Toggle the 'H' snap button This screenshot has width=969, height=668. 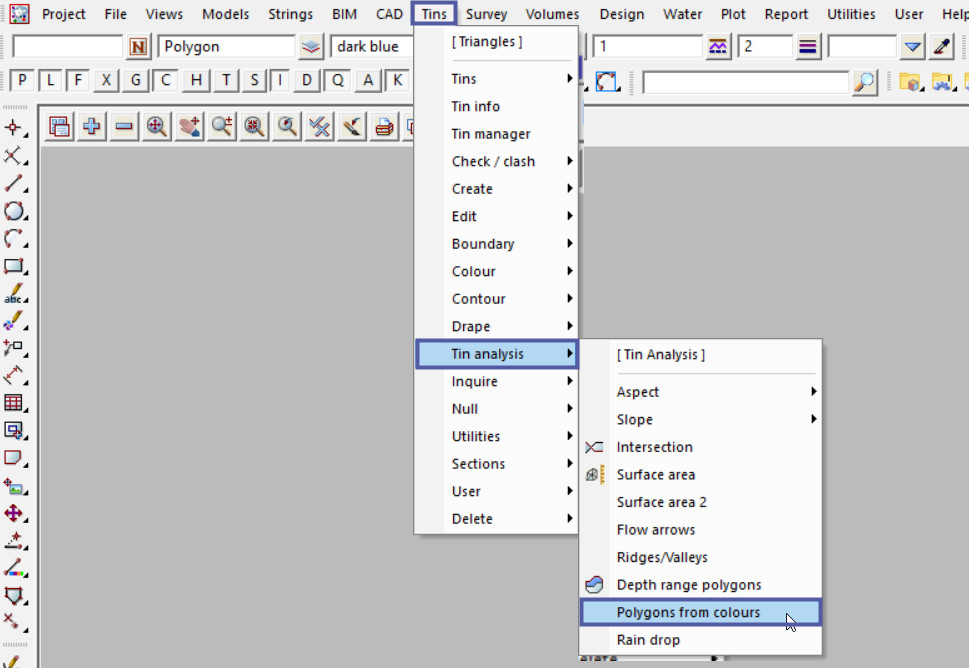coord(197,81)
